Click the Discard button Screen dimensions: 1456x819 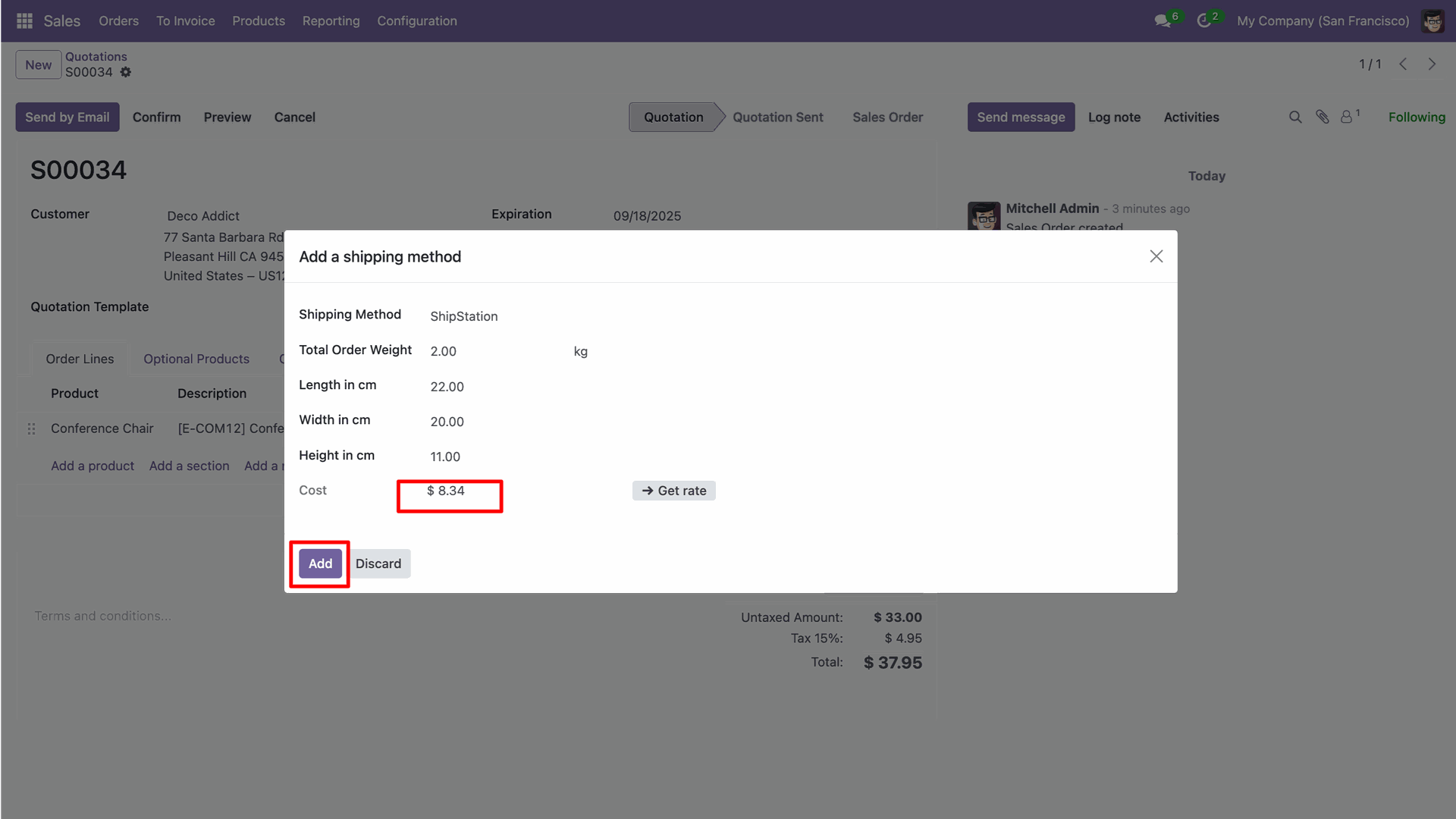(x=378, y=563)
